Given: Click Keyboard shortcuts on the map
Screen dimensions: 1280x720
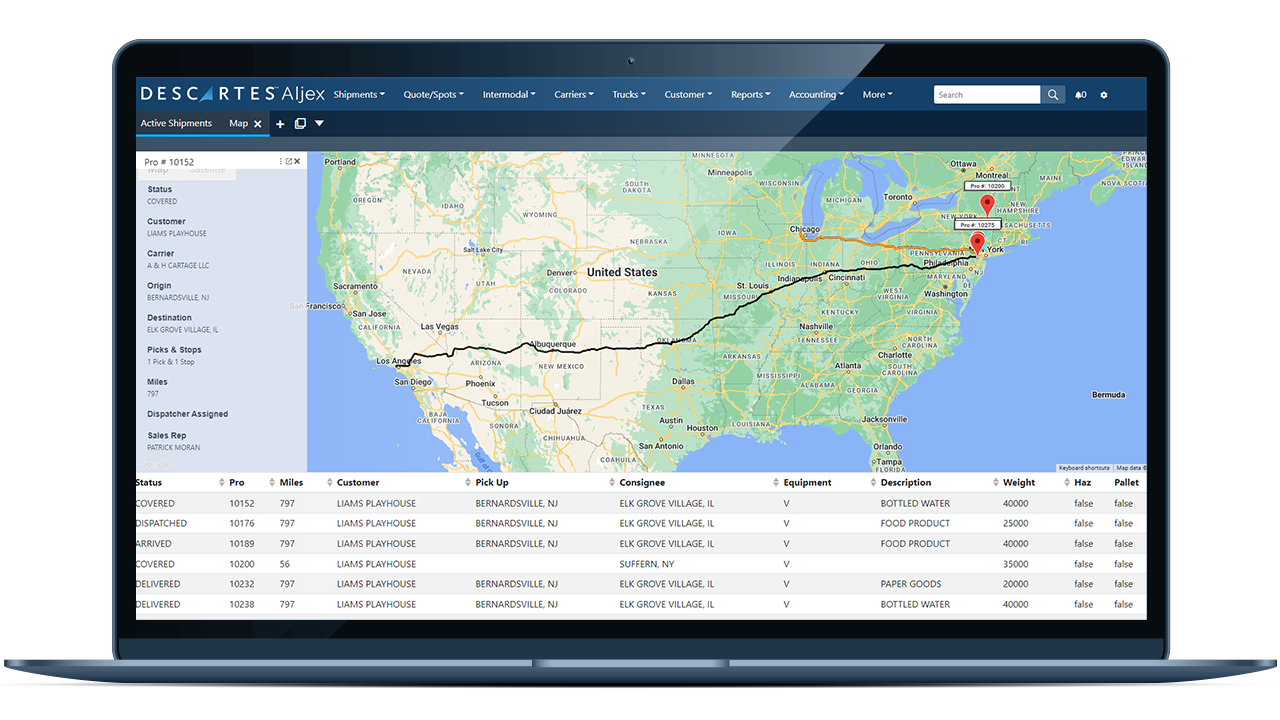Looking at the screenshot, I should [x=1084, y=468].
